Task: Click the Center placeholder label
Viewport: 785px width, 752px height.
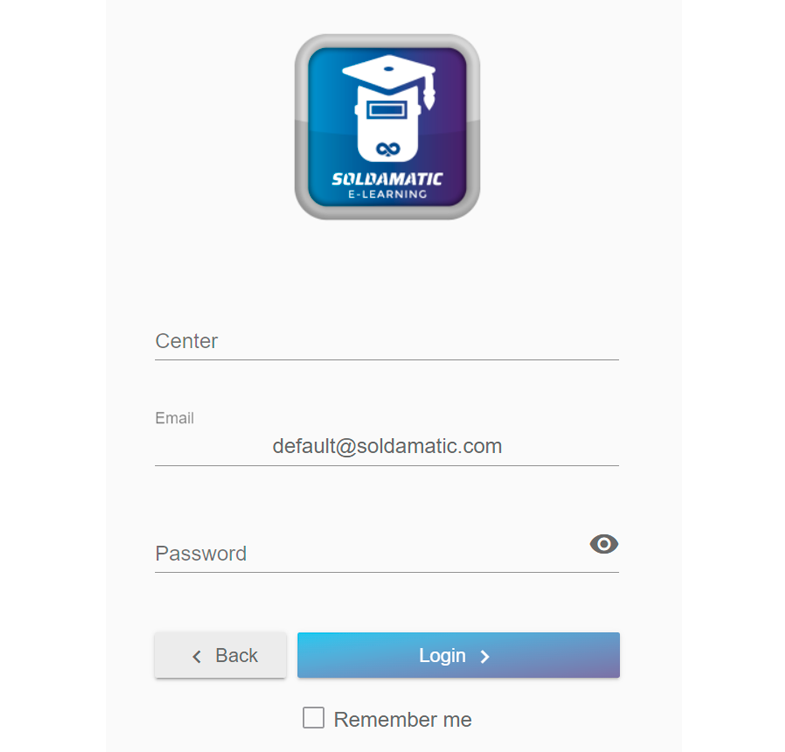Action: point(186,341)
